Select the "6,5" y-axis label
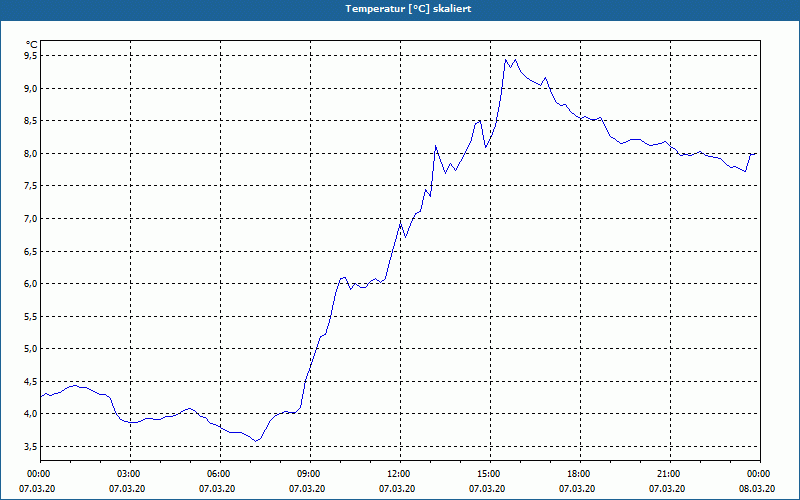 click(x=31, y=251)
